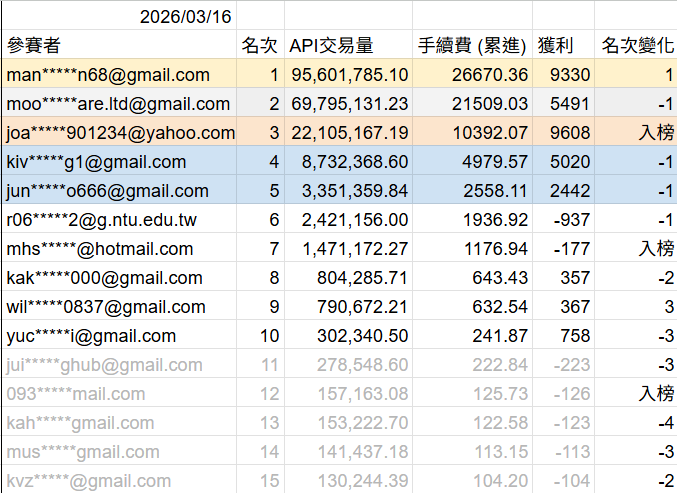Click fee value 125.73
The height and width of the screenshot is (493, 677).
pos(500,394)
